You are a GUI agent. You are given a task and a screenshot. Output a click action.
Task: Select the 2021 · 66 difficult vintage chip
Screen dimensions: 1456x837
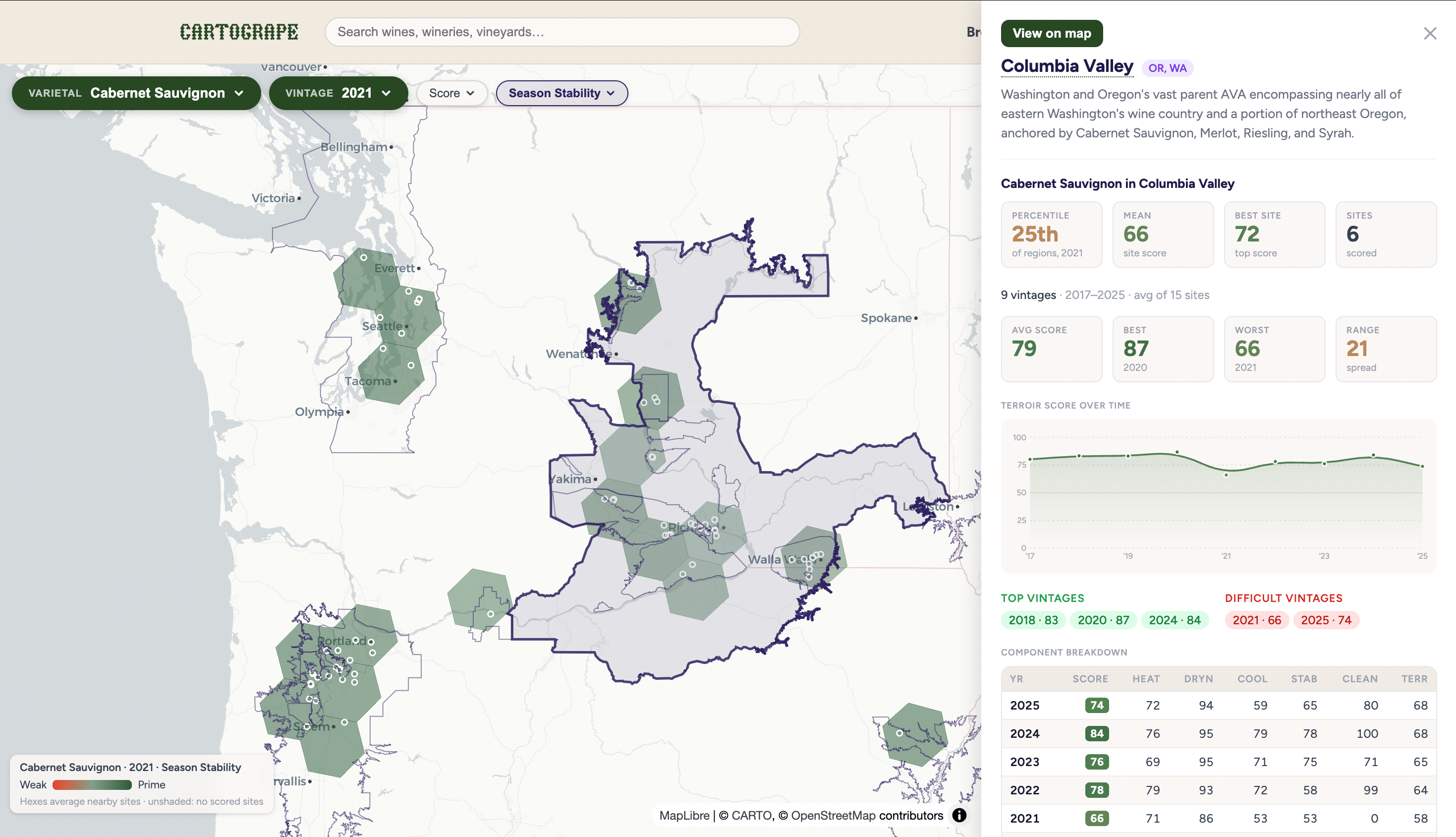[x=1256, y=620]
